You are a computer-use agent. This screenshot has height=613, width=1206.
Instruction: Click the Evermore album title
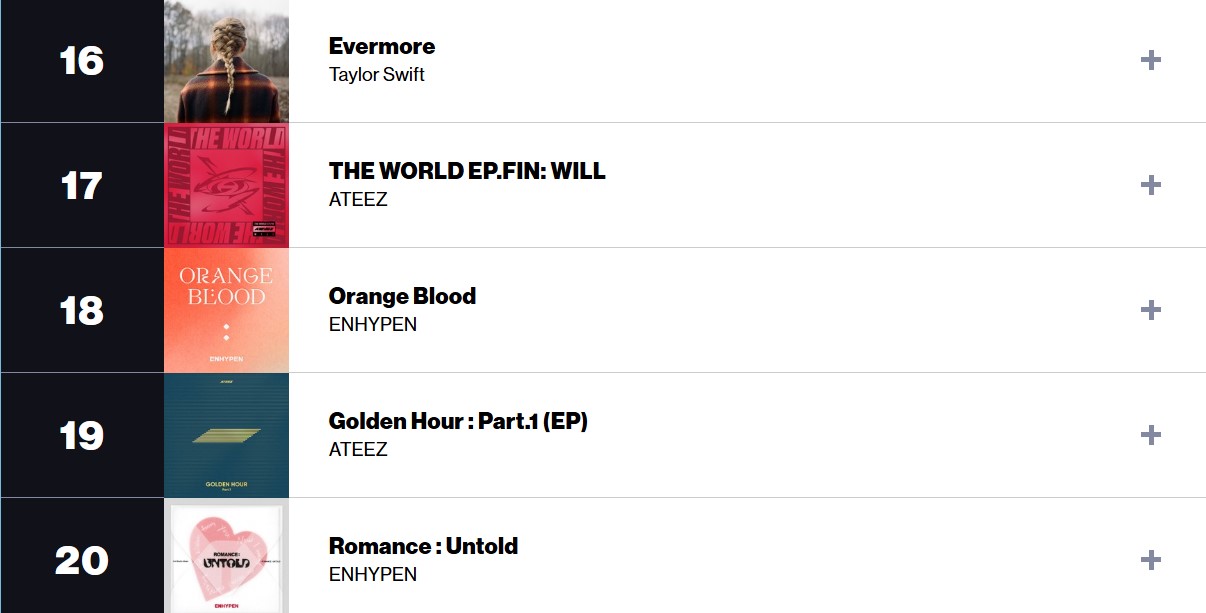click(x=382, y=46)
